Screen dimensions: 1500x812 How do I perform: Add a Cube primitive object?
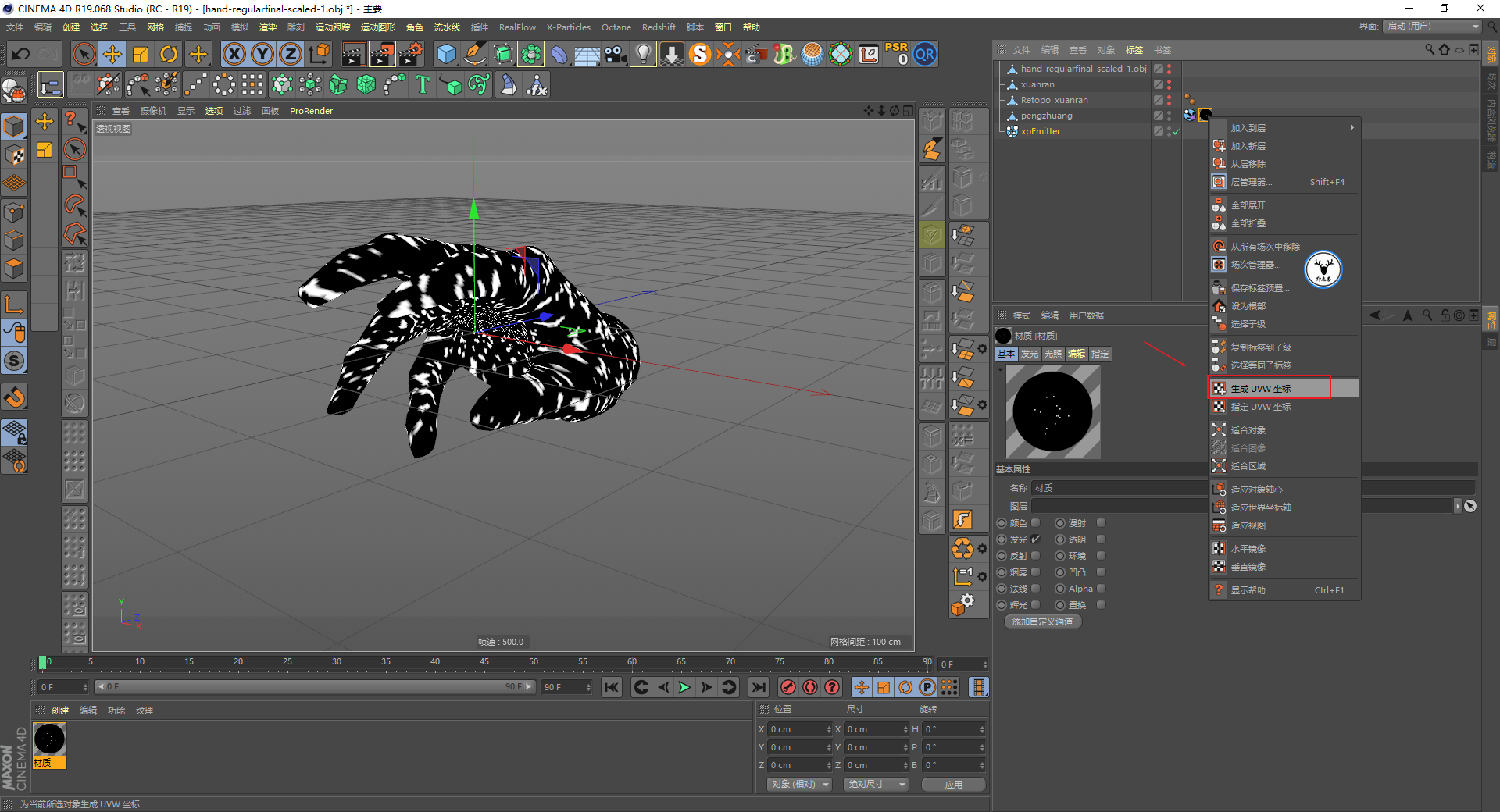coord(446,55)
